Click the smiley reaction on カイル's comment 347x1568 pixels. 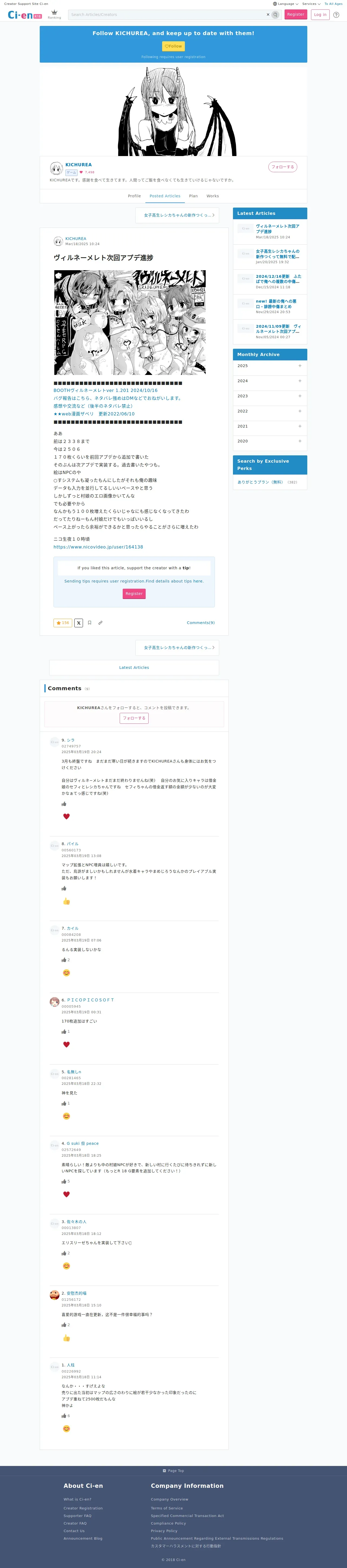click(66, 973)
